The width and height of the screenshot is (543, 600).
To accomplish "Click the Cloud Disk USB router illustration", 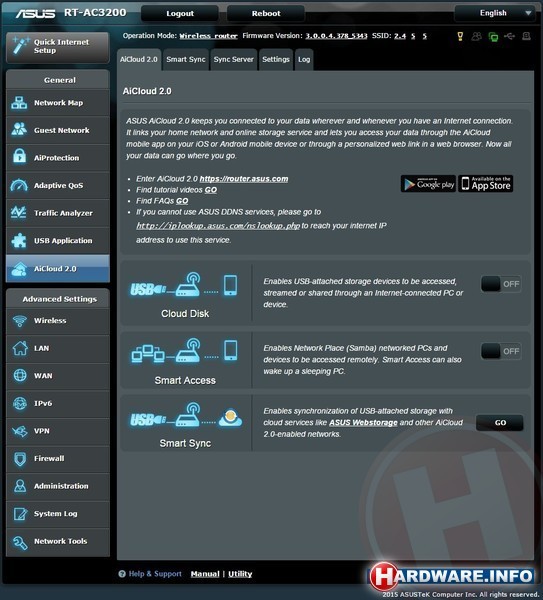I will [185, 285].
